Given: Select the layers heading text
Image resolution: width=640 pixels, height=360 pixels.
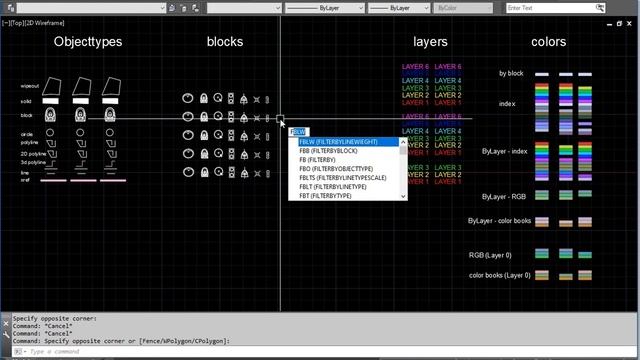Looking at the screenshot, I should coord(430,42).
